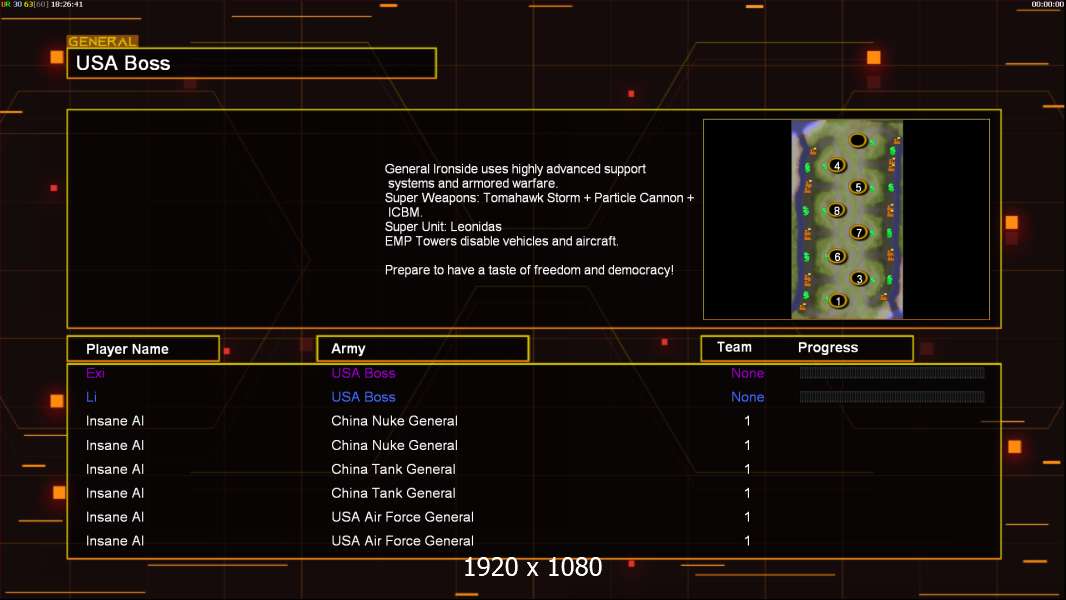The image size is (1066, 600).
Task: Select player Li in the list
Action: pos(91,397)
